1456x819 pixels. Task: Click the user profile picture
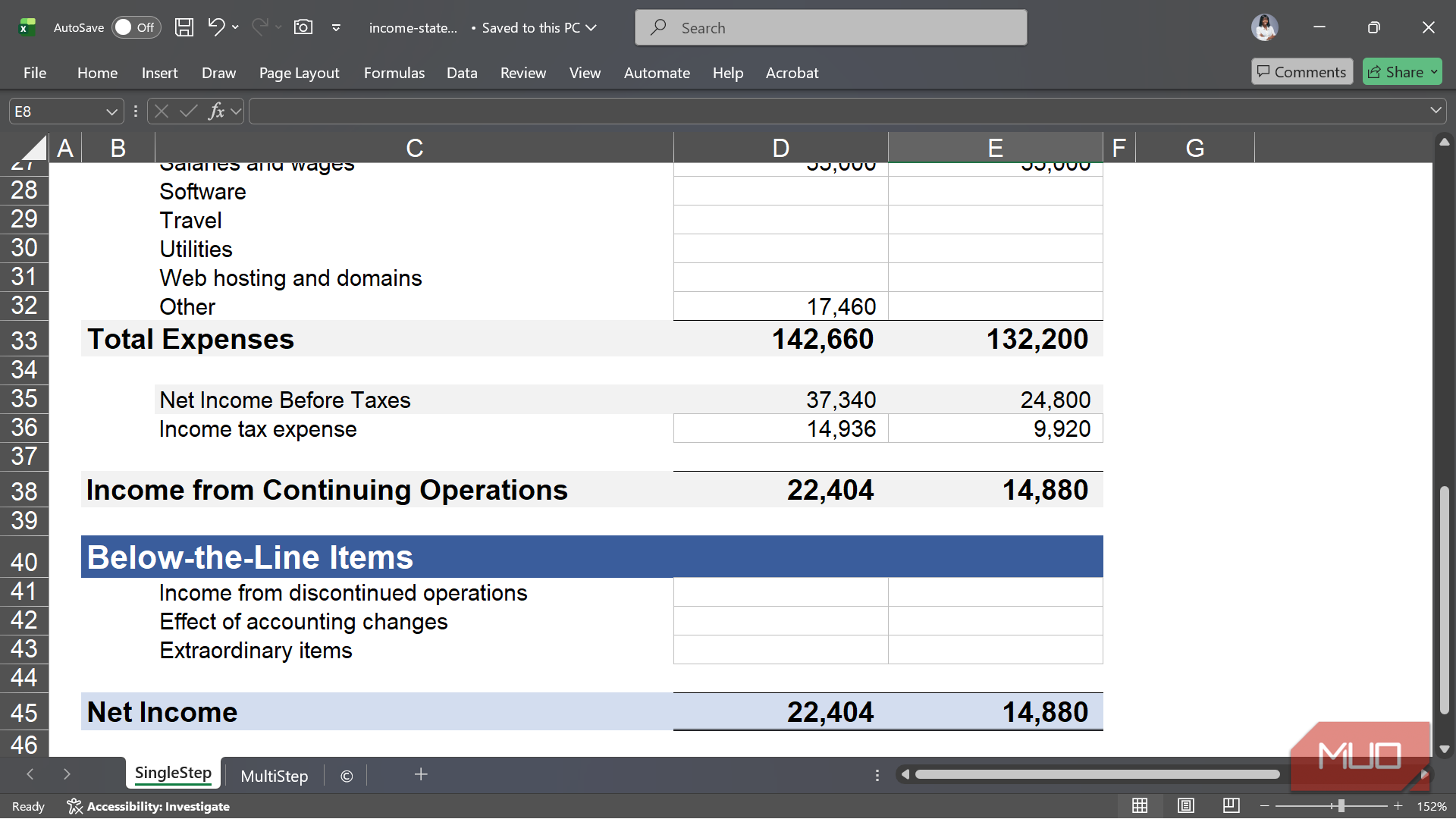pyautogui.click(x=1264, y=27)
